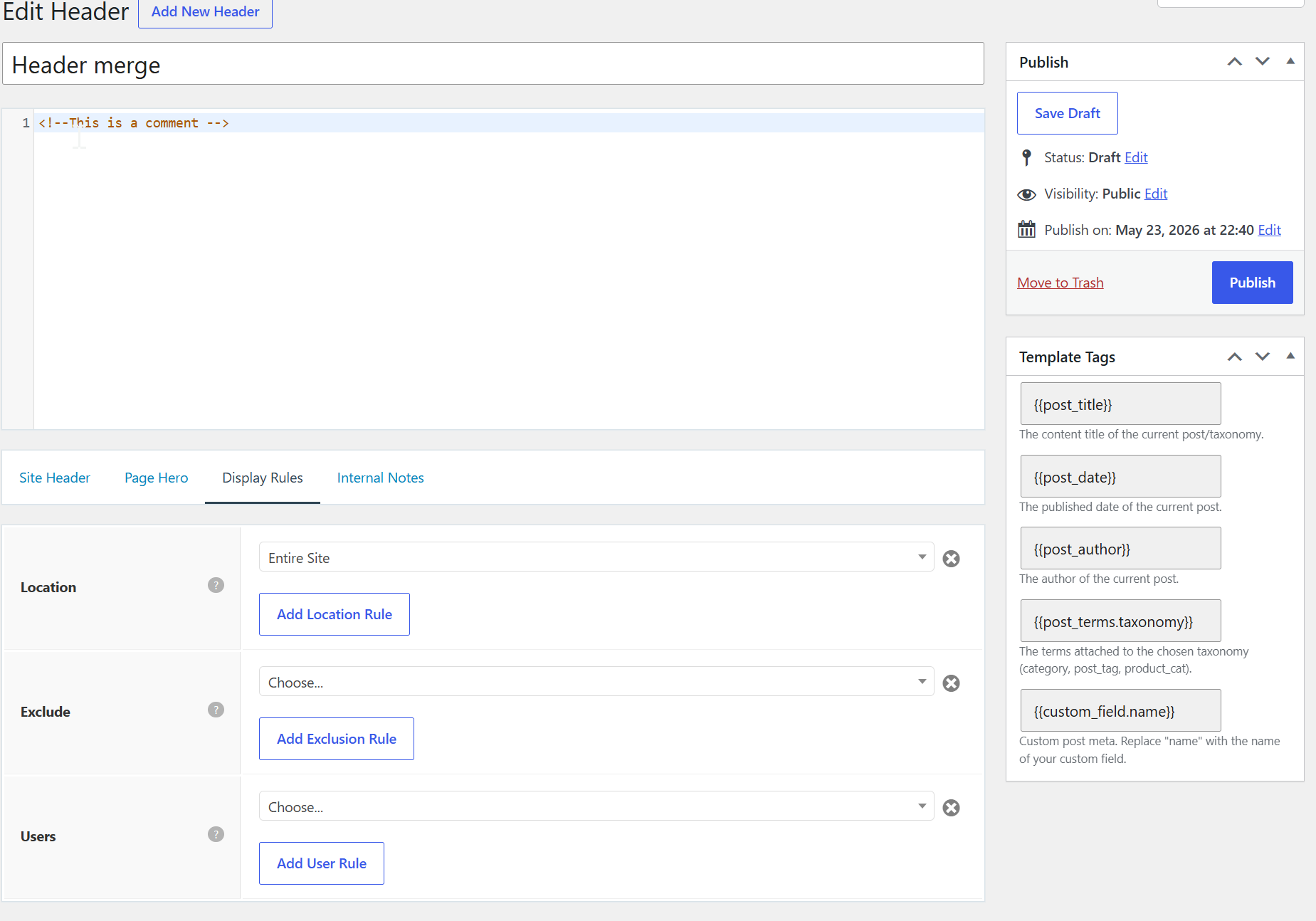Edit the Draft status
Image resolution: width=1316 pixels, height=921 pixels.
(1136, 157)
